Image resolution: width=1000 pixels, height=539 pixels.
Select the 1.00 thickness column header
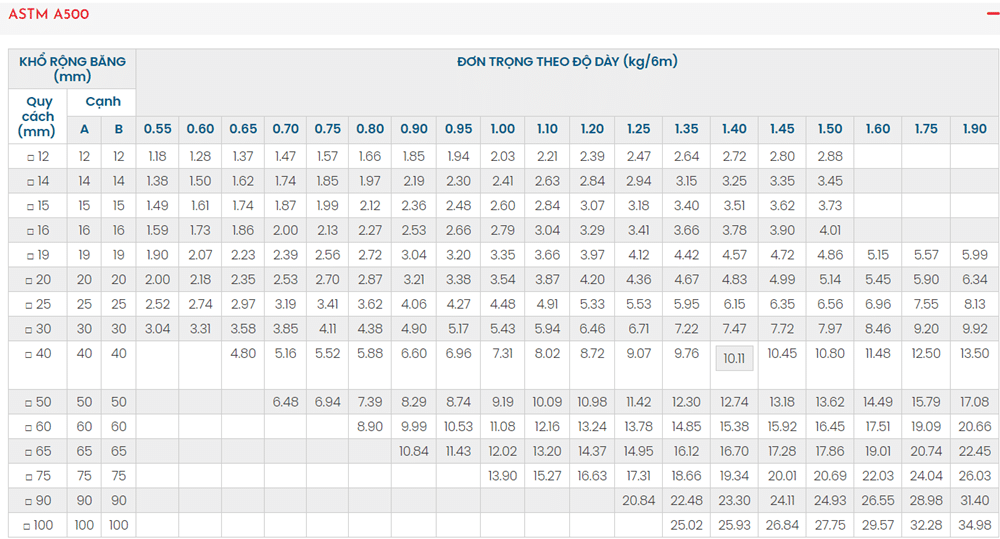pos(503,129)
